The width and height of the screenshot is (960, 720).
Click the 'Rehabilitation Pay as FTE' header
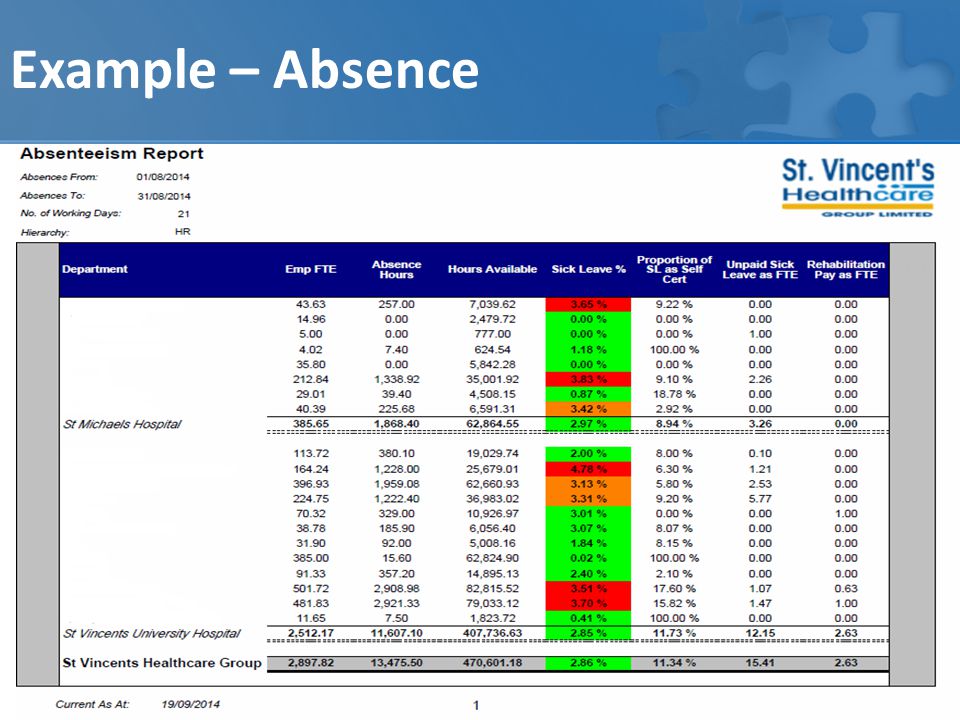(x=846, y=269)
